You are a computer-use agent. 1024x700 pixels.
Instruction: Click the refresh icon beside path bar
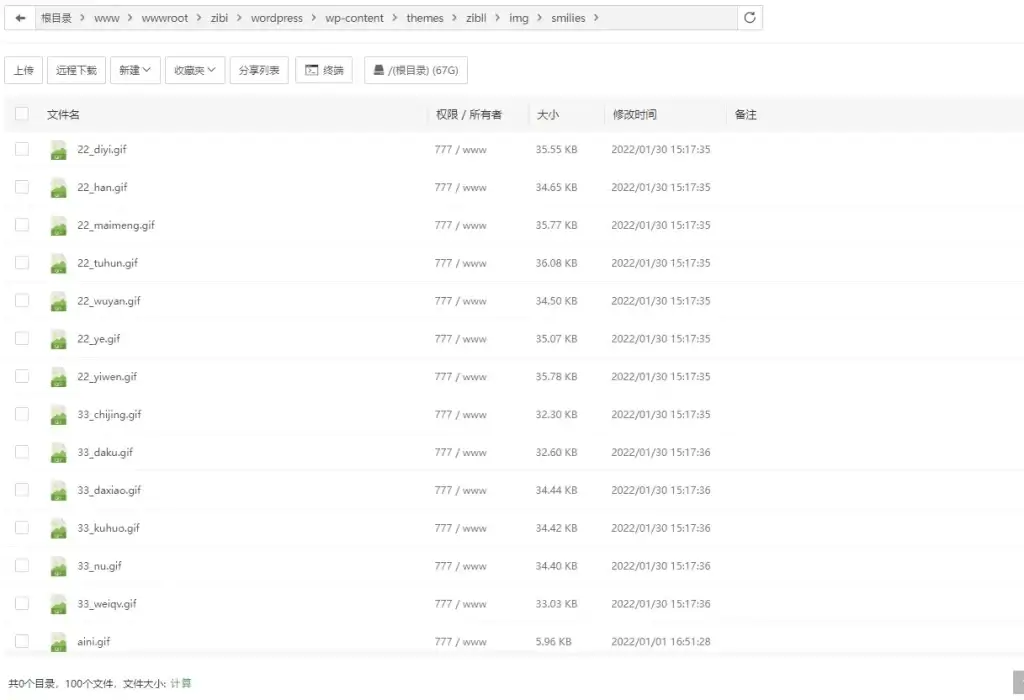(x=750, y=18)
